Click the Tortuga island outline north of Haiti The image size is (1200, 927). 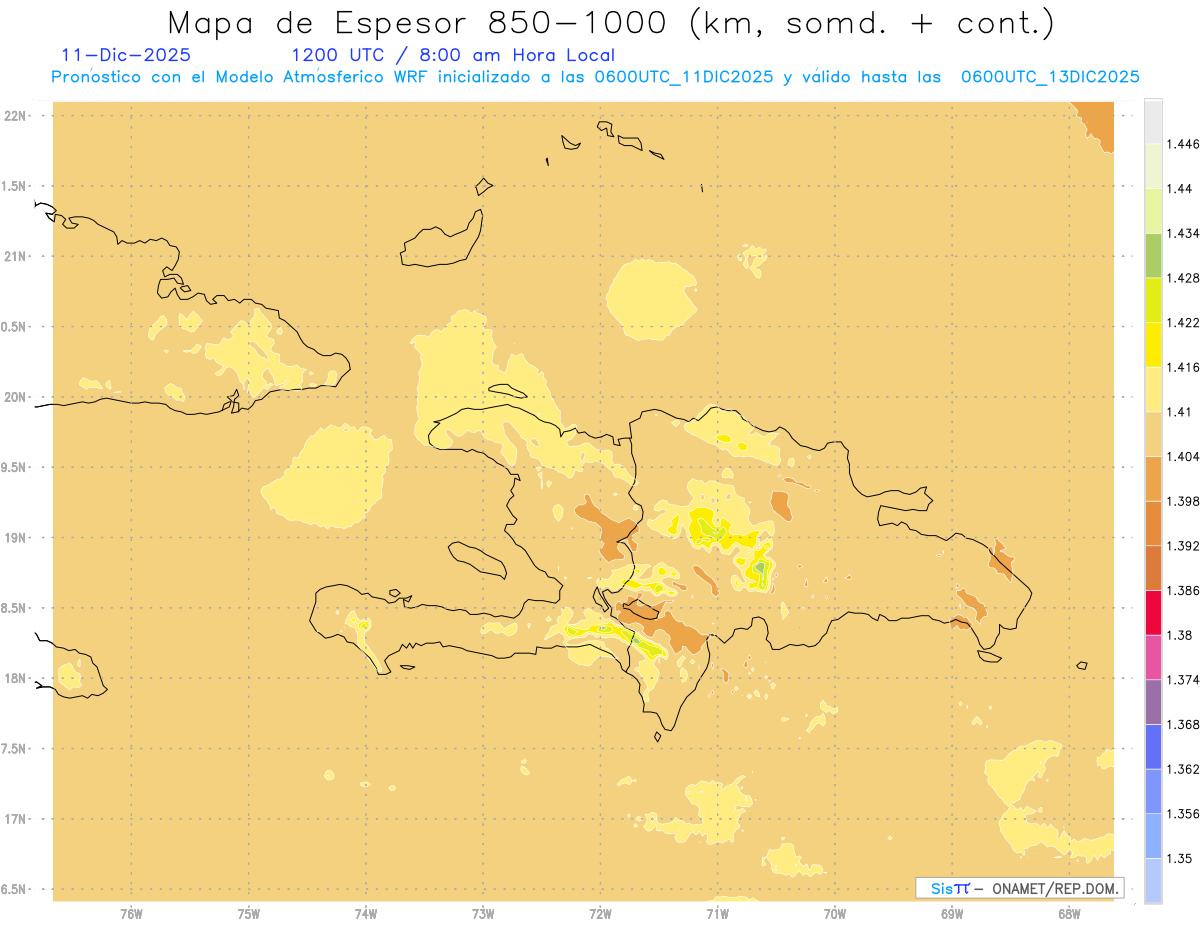pyautogui.click(x=509, y=391)
